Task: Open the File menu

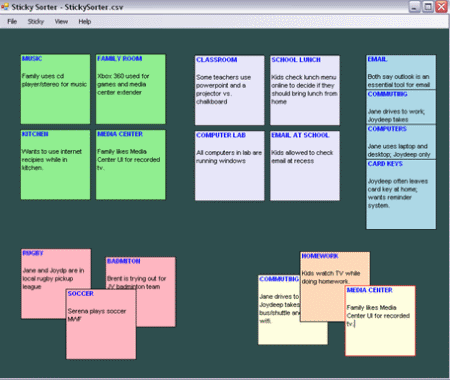Action: (12, 22)
